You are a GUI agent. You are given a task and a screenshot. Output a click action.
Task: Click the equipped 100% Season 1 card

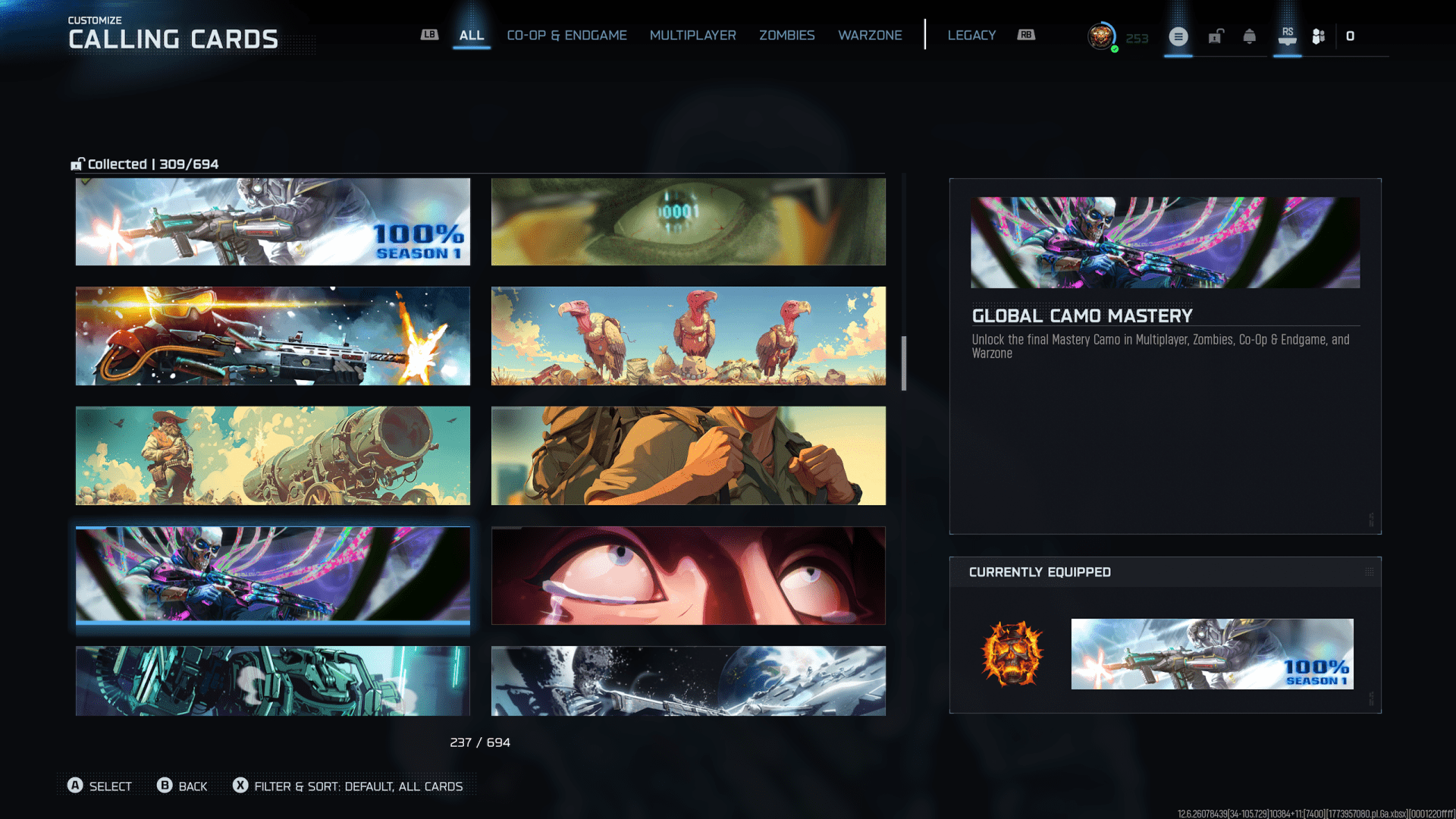(1212, 654)
